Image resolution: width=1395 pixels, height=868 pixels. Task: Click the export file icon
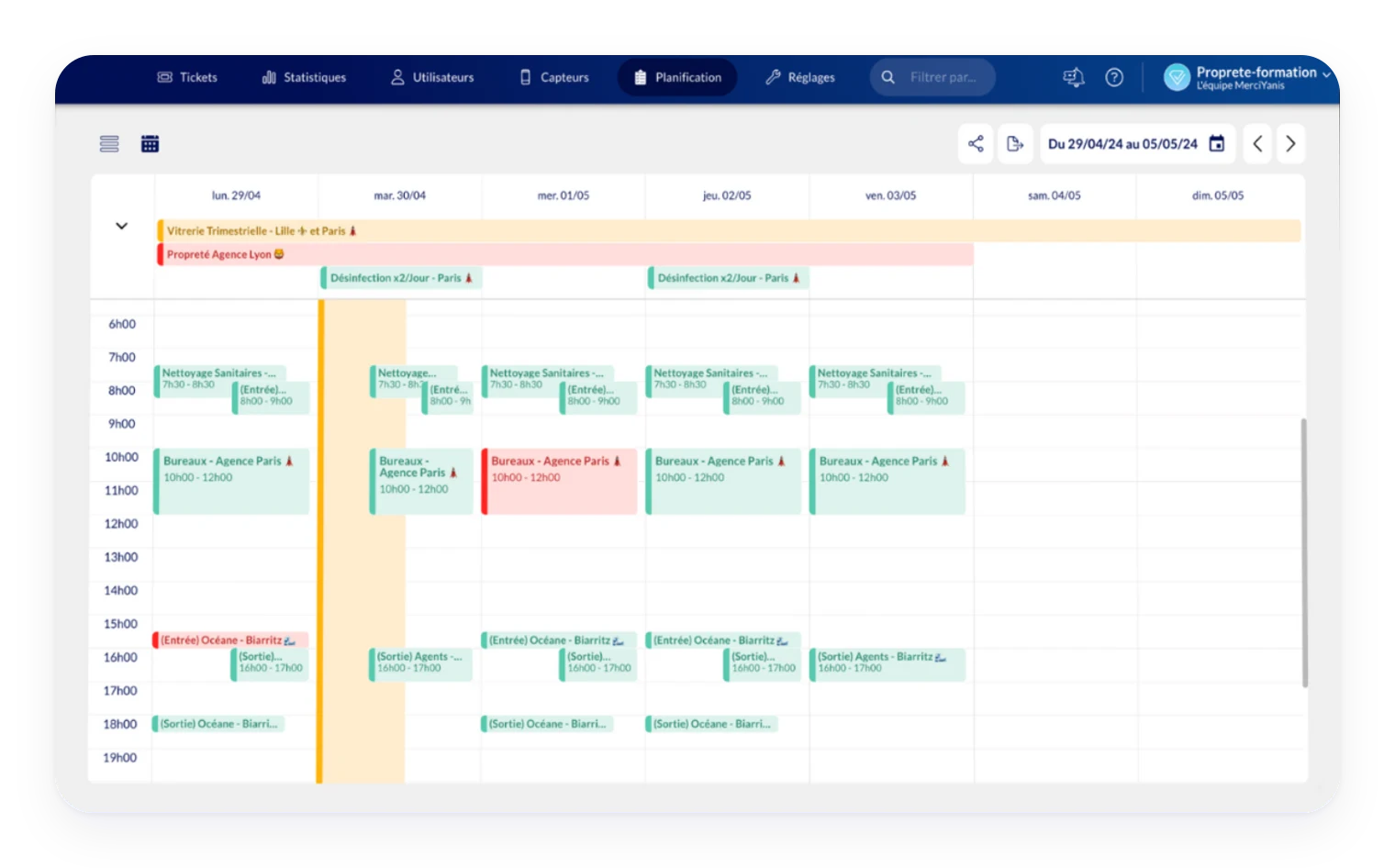click(1015, 144)
